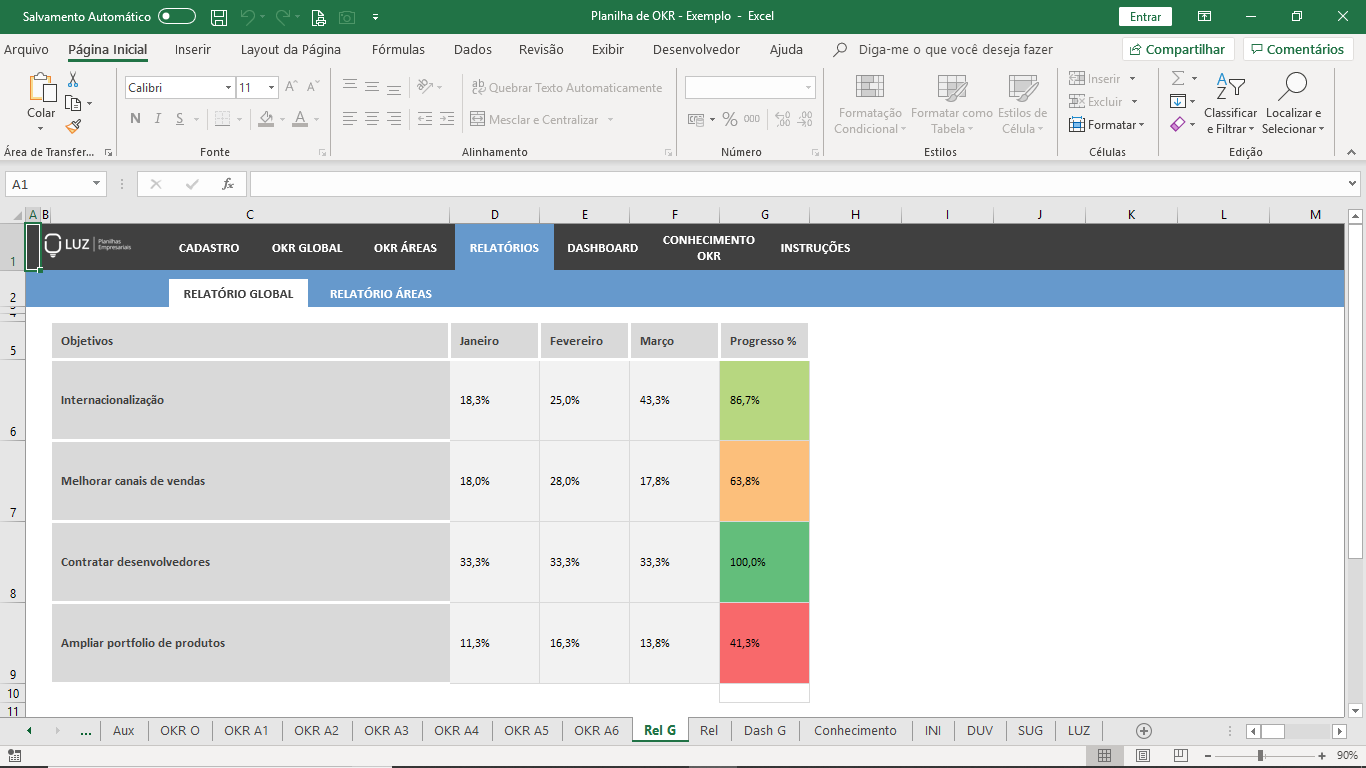Image resolution: width=1366 pixels, height=768 pixels.
Task: Click the Compartilhar button
Action: tap(1178, 49)
